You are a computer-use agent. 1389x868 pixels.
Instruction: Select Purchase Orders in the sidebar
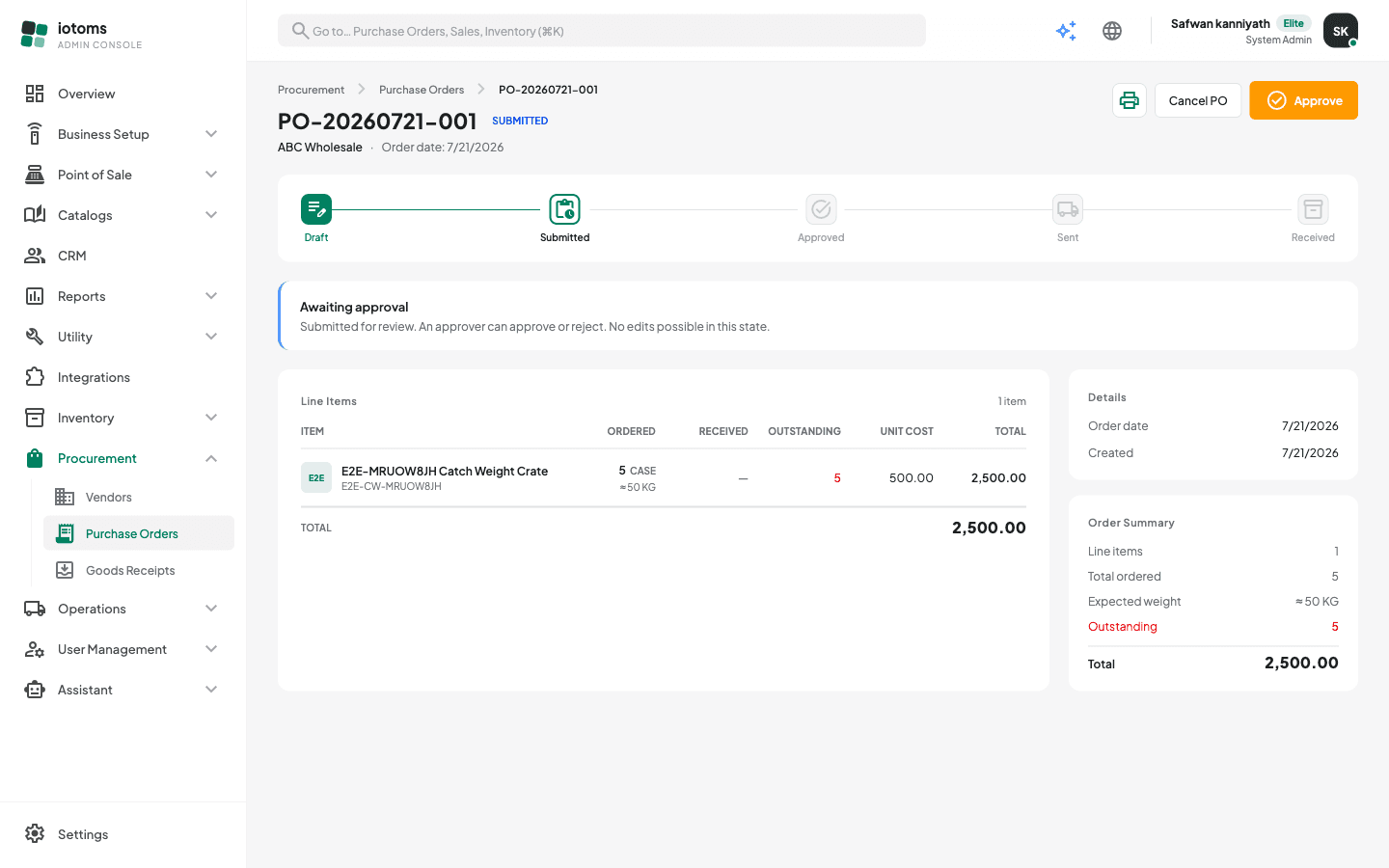(x=139, y=533)
